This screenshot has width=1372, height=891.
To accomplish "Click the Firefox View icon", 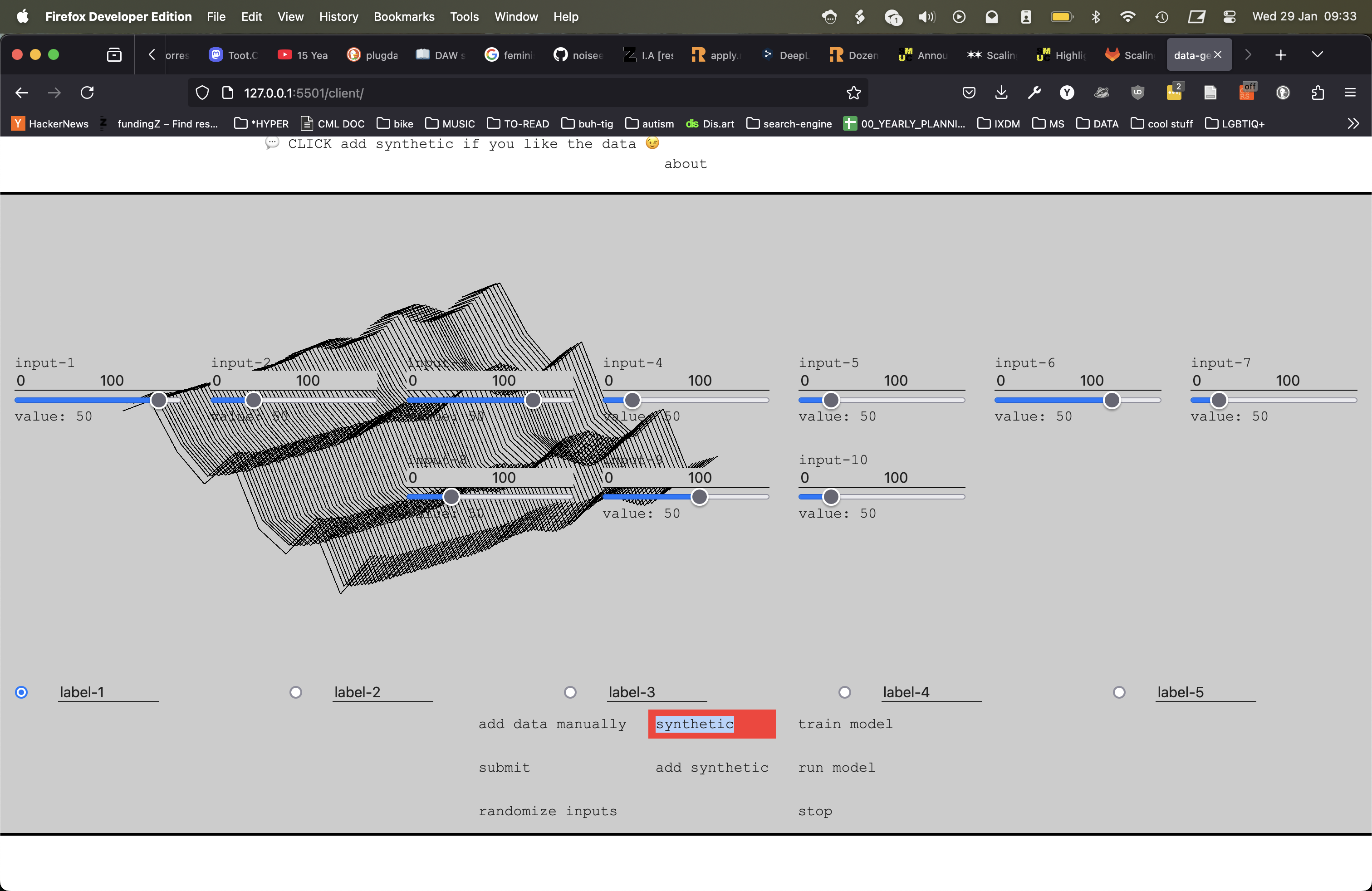I will pos(114,55).
